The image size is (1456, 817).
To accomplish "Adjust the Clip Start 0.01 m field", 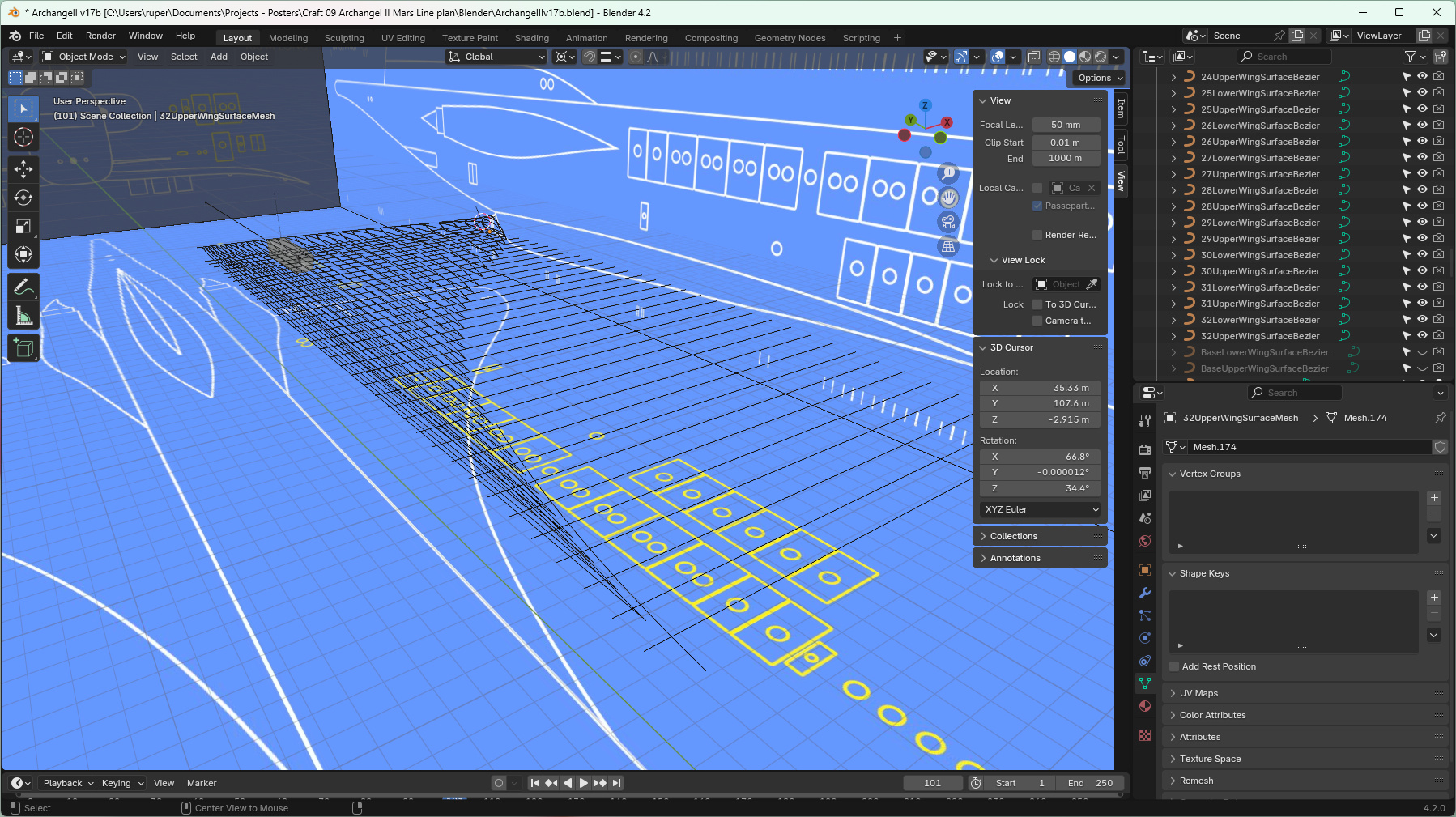I will [1066, 143].
